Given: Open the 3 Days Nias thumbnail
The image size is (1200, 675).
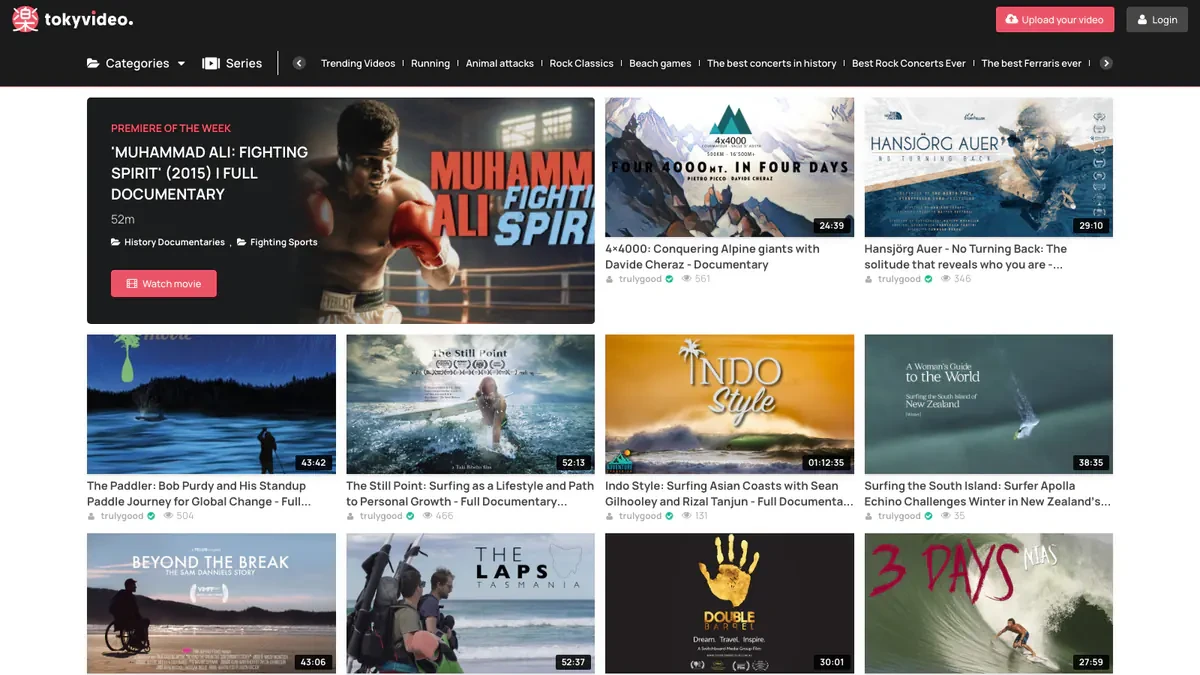Looking at the screenshot, I should click(988, 603).
